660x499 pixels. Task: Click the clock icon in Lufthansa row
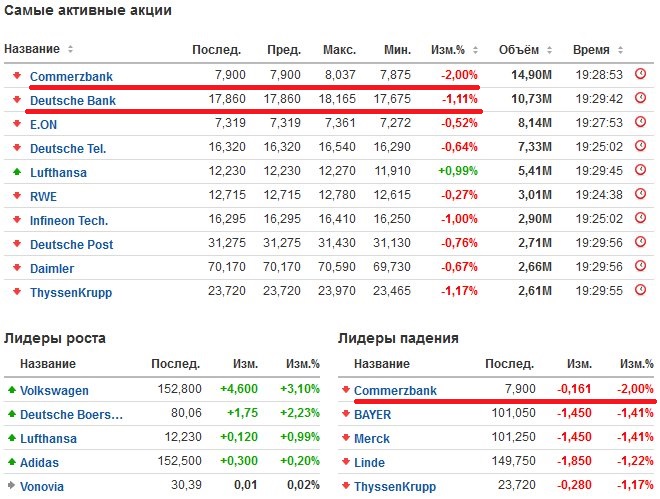[641, 172]
